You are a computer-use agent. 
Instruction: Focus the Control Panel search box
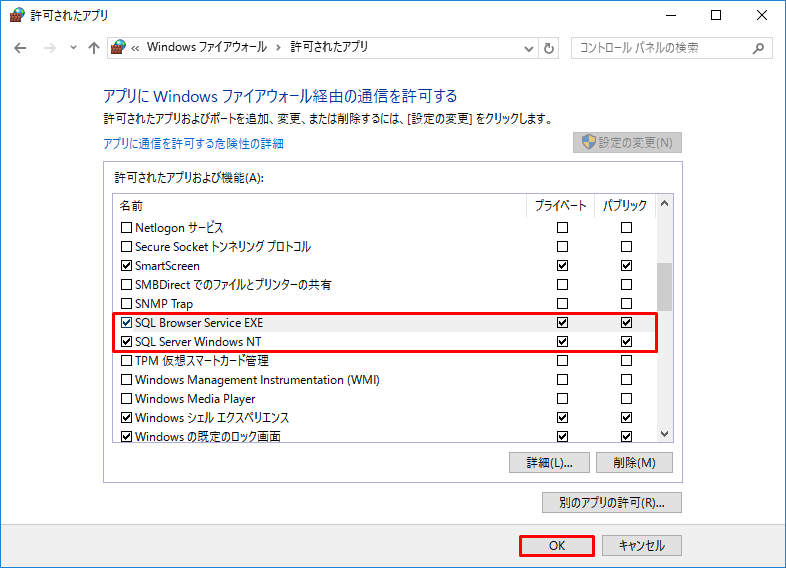671,48
